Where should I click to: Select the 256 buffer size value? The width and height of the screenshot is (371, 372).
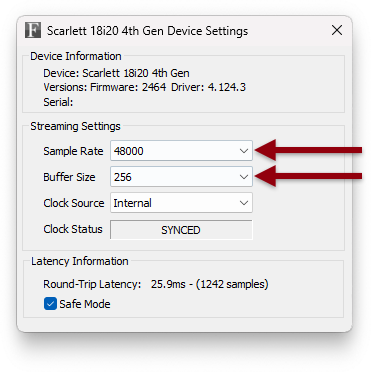(123, 177)
